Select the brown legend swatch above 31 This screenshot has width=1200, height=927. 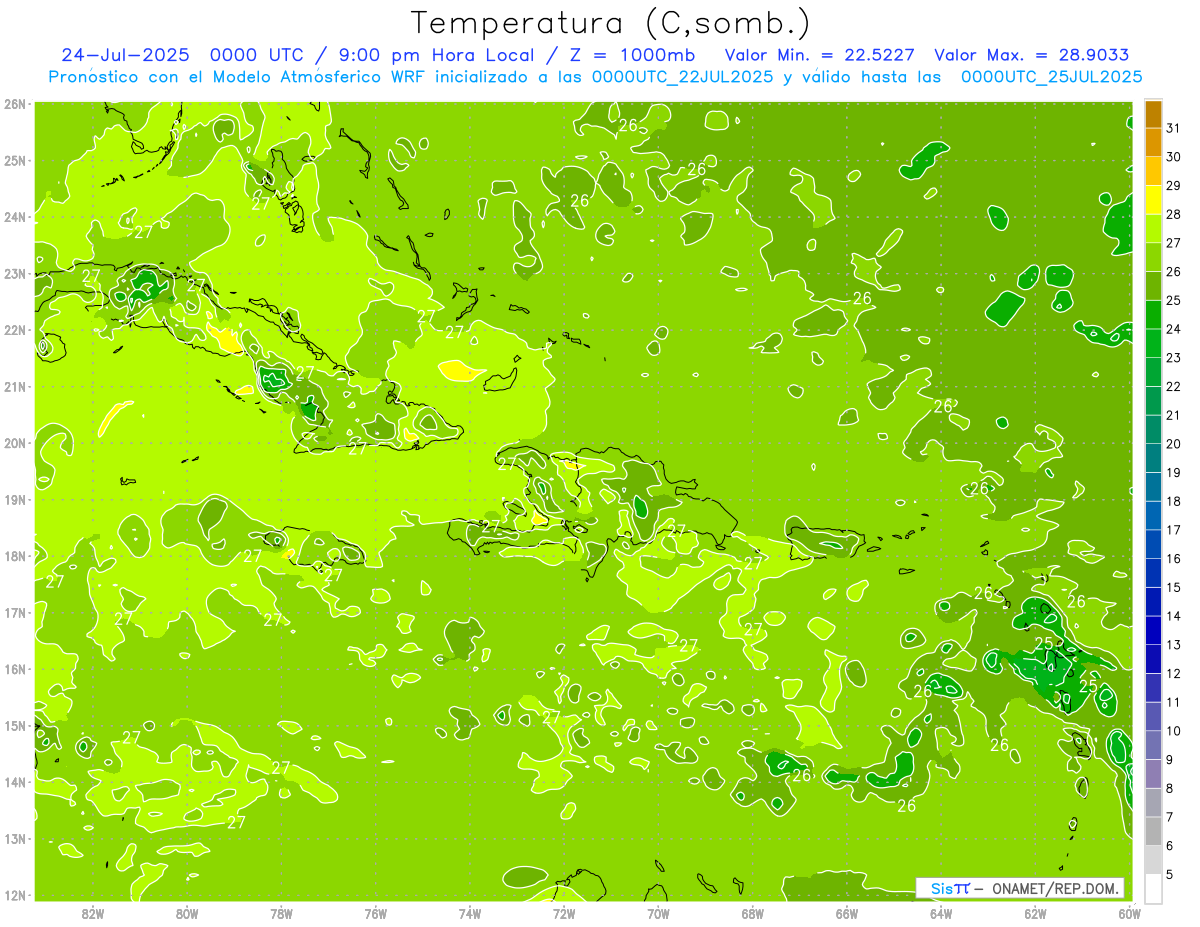pyautogui.click(x=1153, y=114)
